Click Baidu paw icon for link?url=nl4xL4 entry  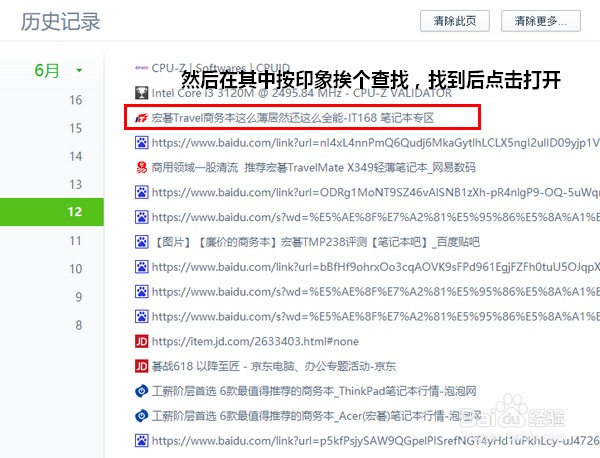coord(141,143)
